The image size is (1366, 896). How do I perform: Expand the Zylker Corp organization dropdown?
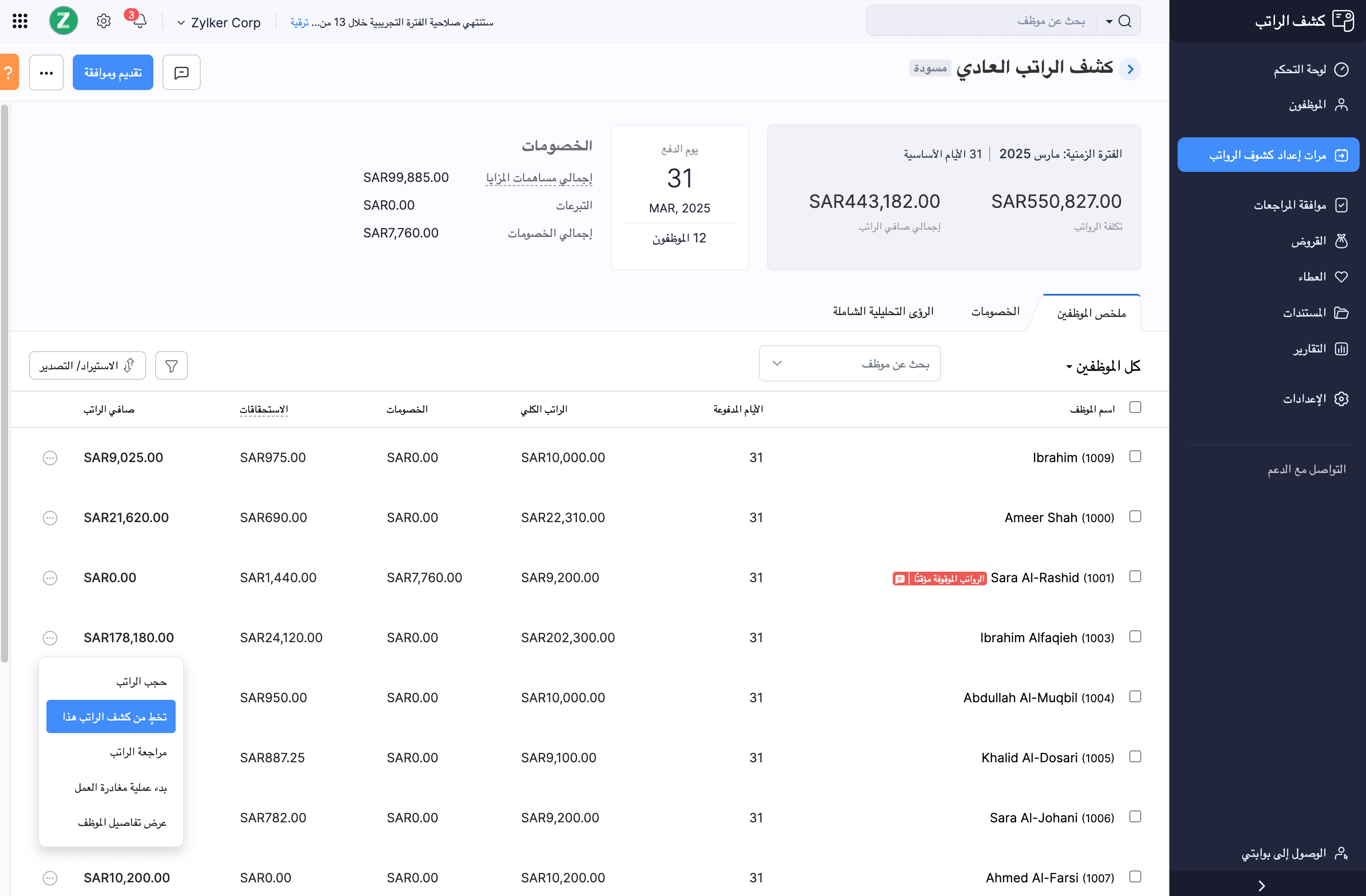[x=219, y=23]
